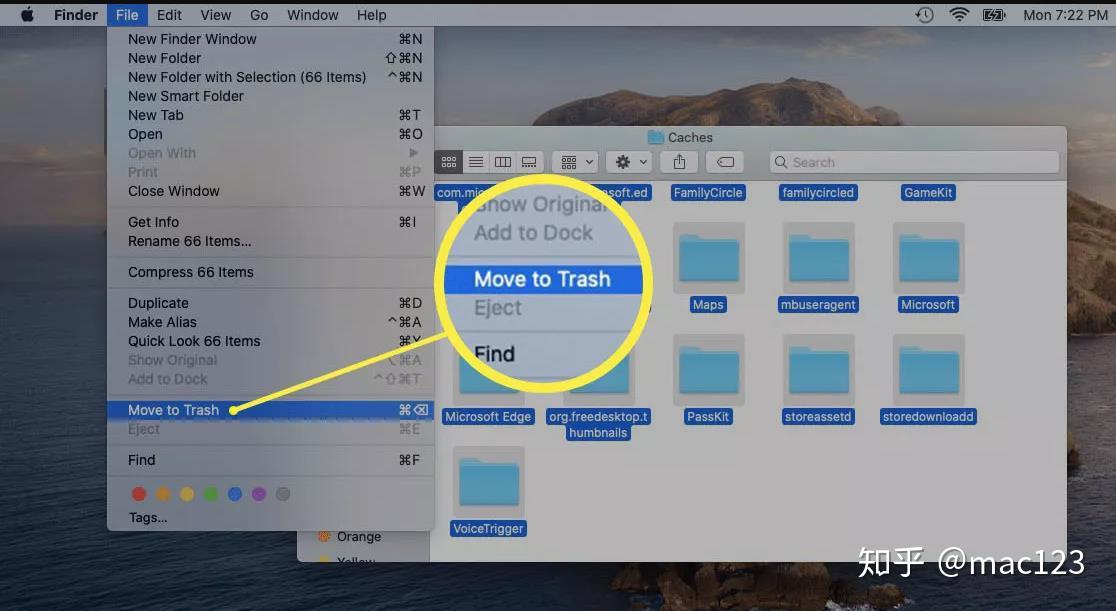Open the Help menu

(372, 15)
